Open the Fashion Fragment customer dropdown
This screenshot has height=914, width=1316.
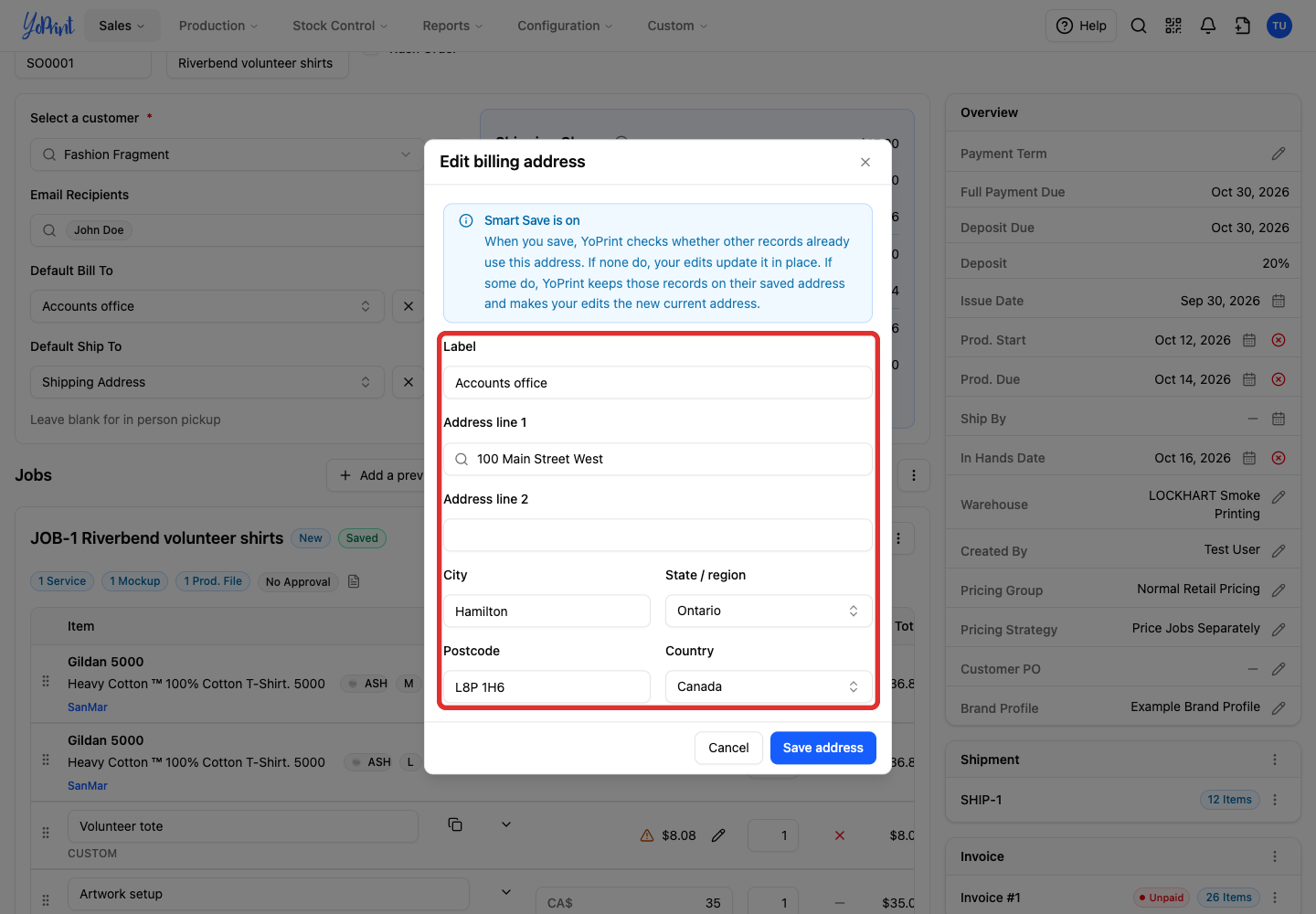227,154
